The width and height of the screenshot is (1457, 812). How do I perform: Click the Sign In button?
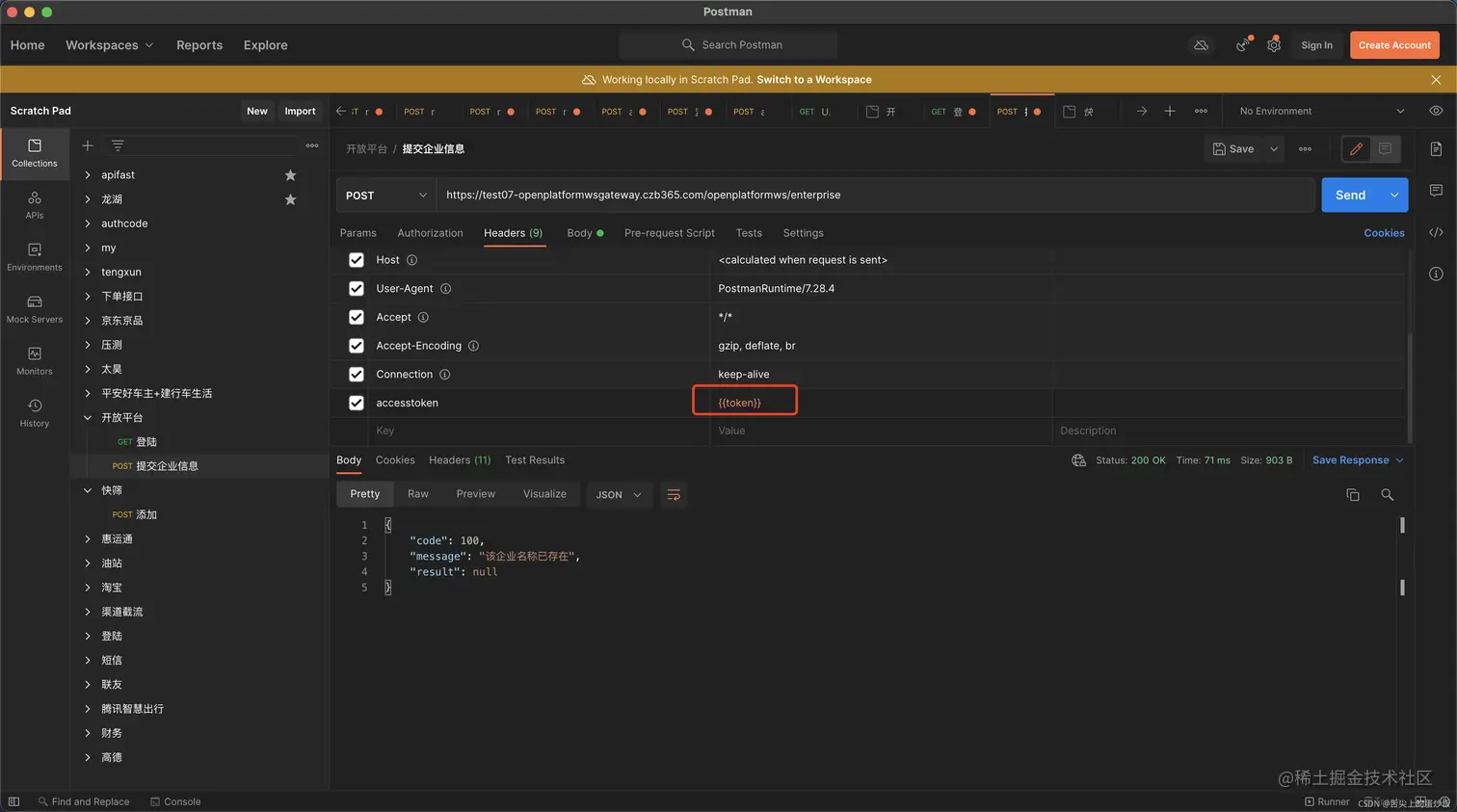pos(1316,45)
